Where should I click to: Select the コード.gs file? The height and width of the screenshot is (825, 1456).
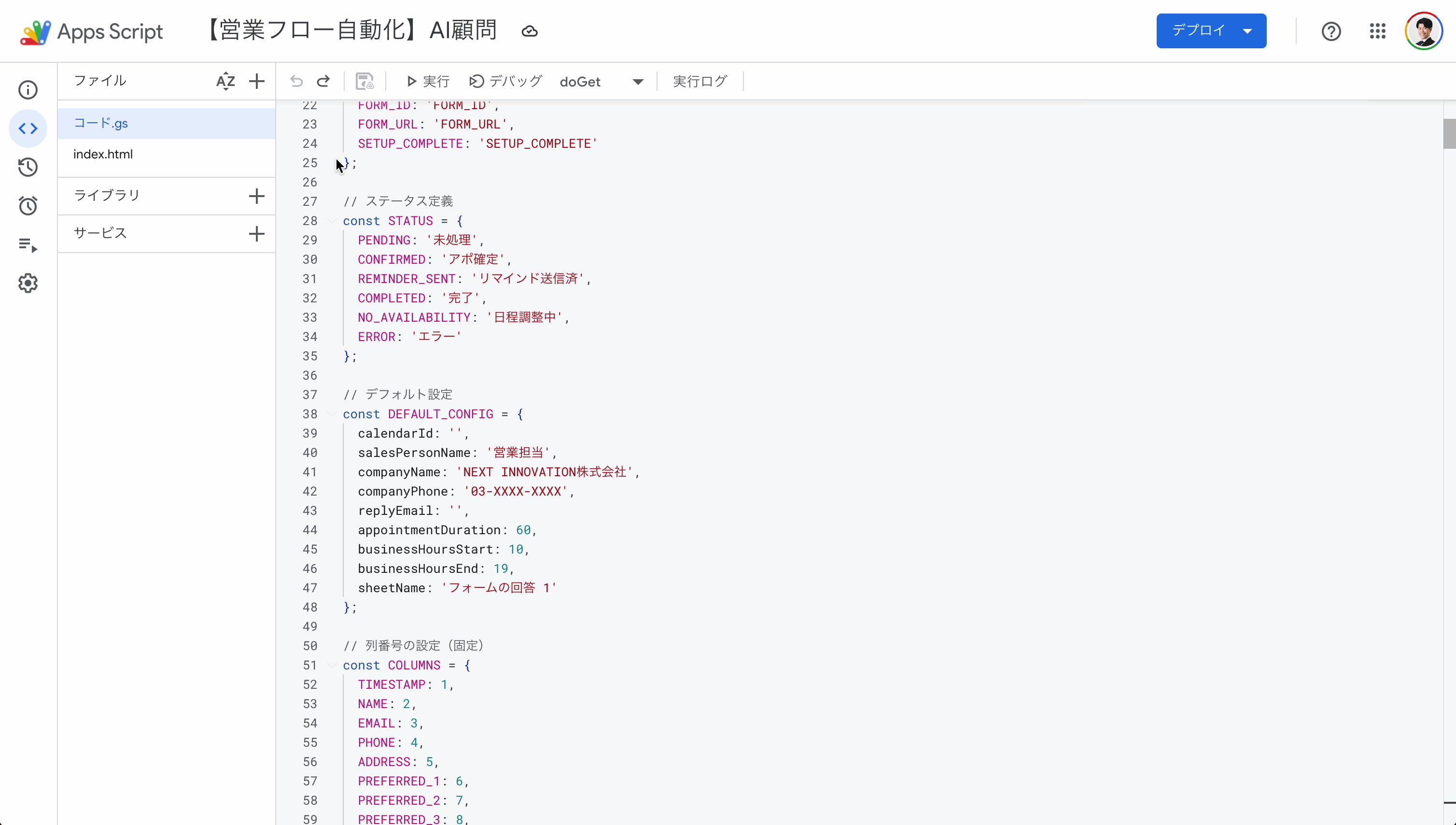pos(101,123)
